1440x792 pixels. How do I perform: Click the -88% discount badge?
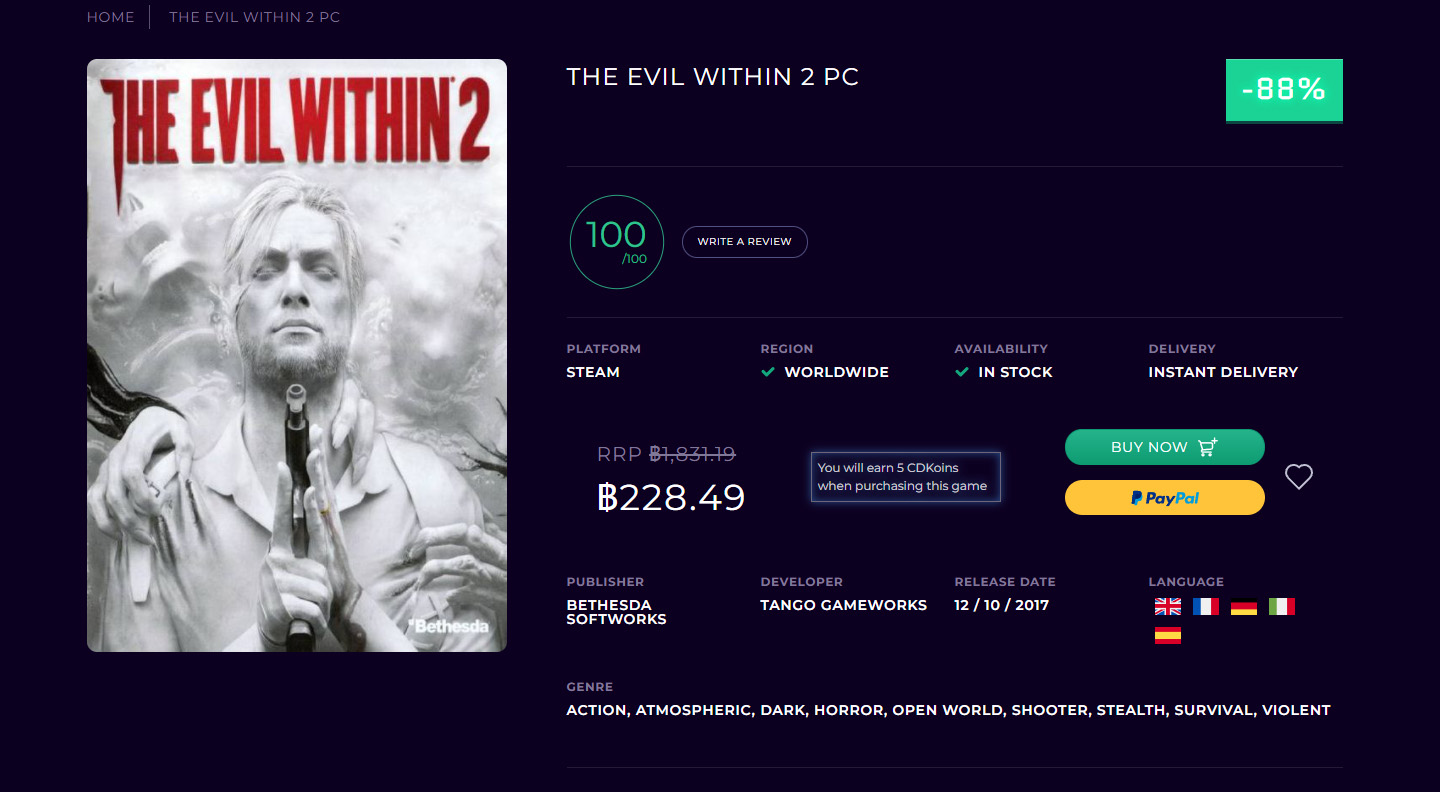1284,90
